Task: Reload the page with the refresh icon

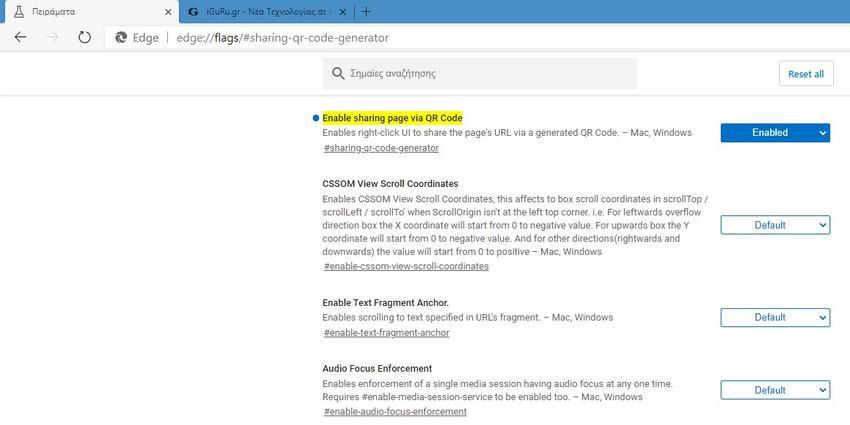Action: pos(84,37)
